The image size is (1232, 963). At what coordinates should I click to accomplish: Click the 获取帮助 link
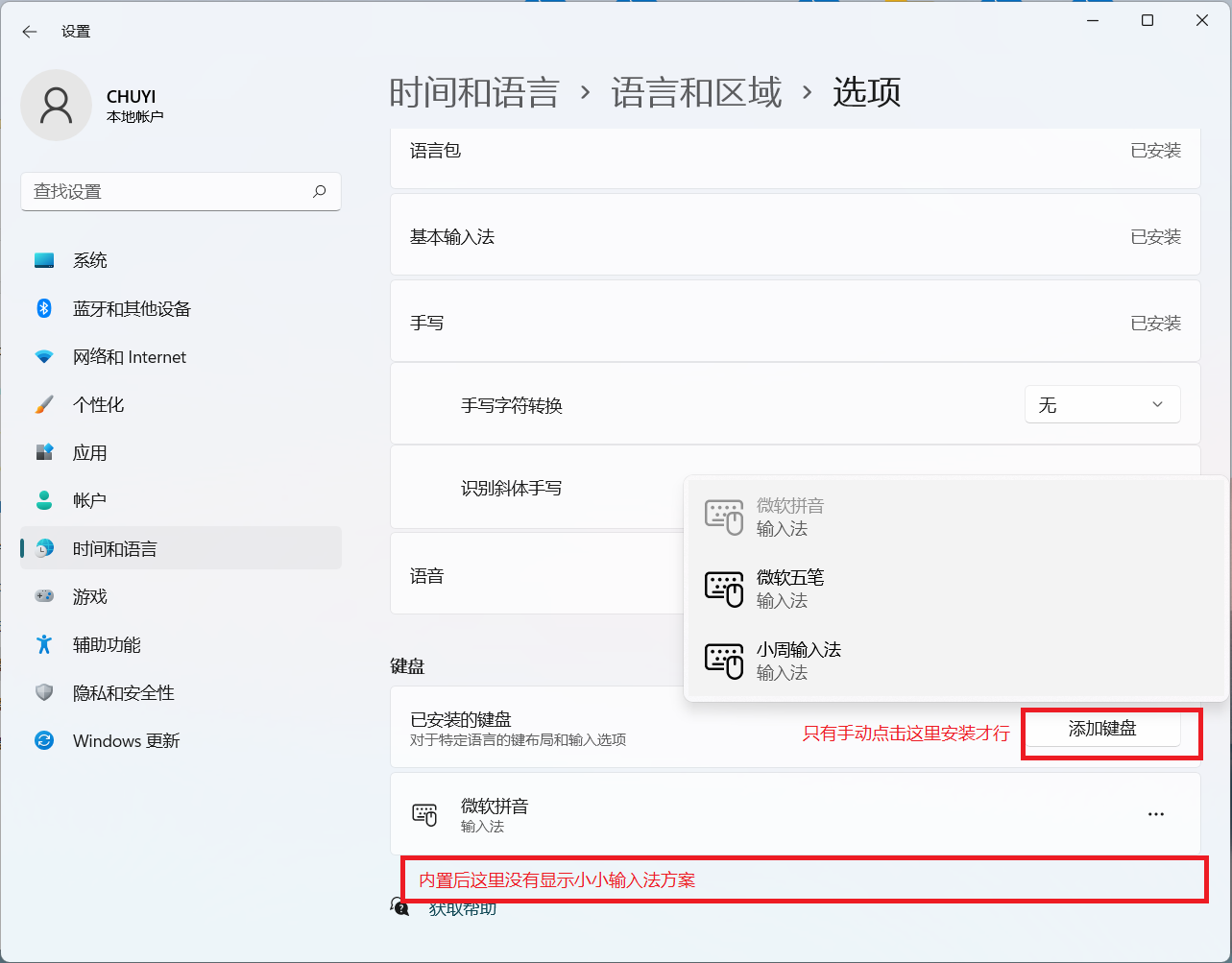click(463, 909)
